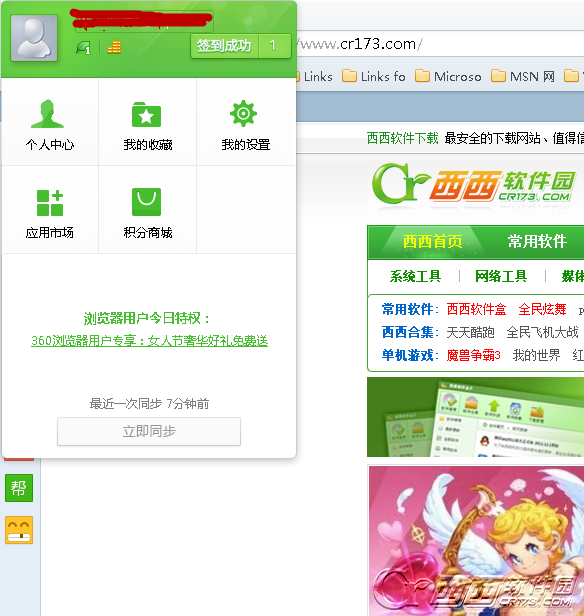Click the 西西合集: blue row label
Viewport: 584px width, 616px height.
pyautogui.click(x=410, y=332)
